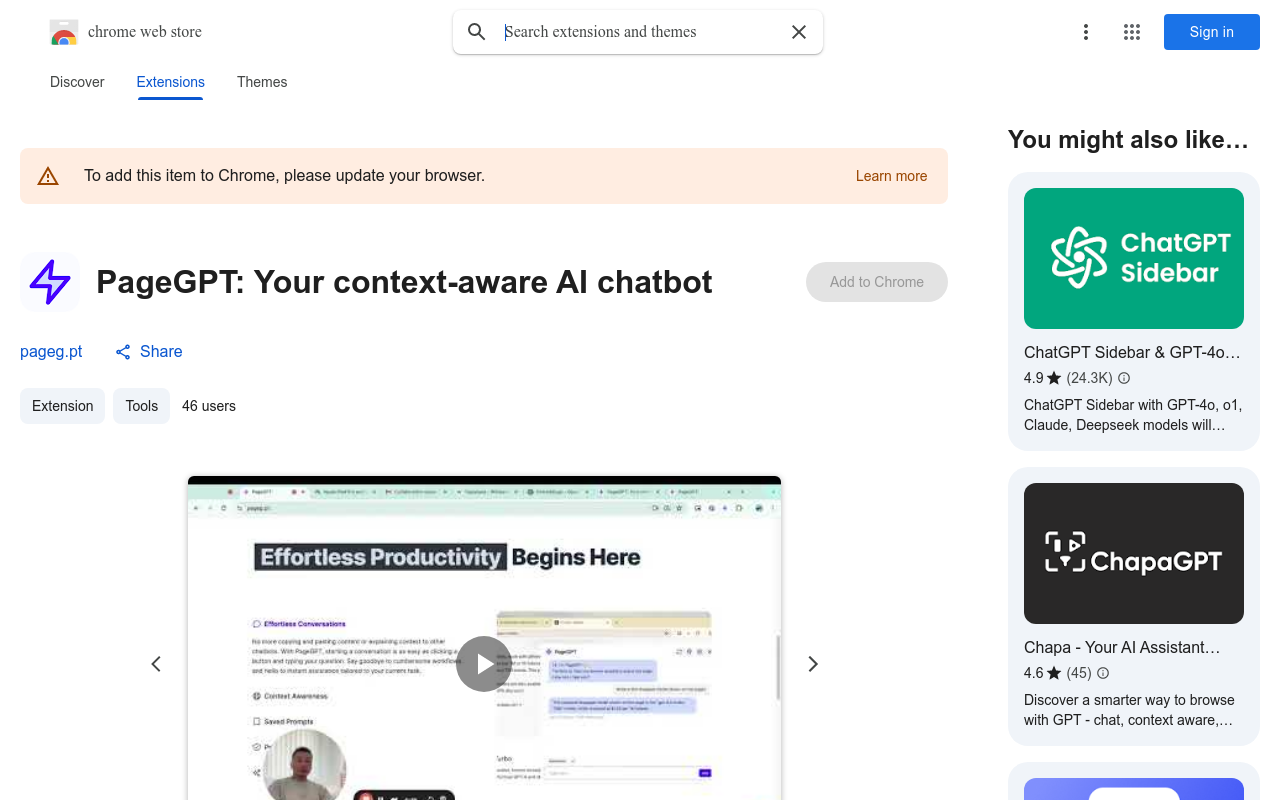The height and width of the screenshot is (800, 1280).
Task: Click the update your browser warning message
Action: pos(284,176)
